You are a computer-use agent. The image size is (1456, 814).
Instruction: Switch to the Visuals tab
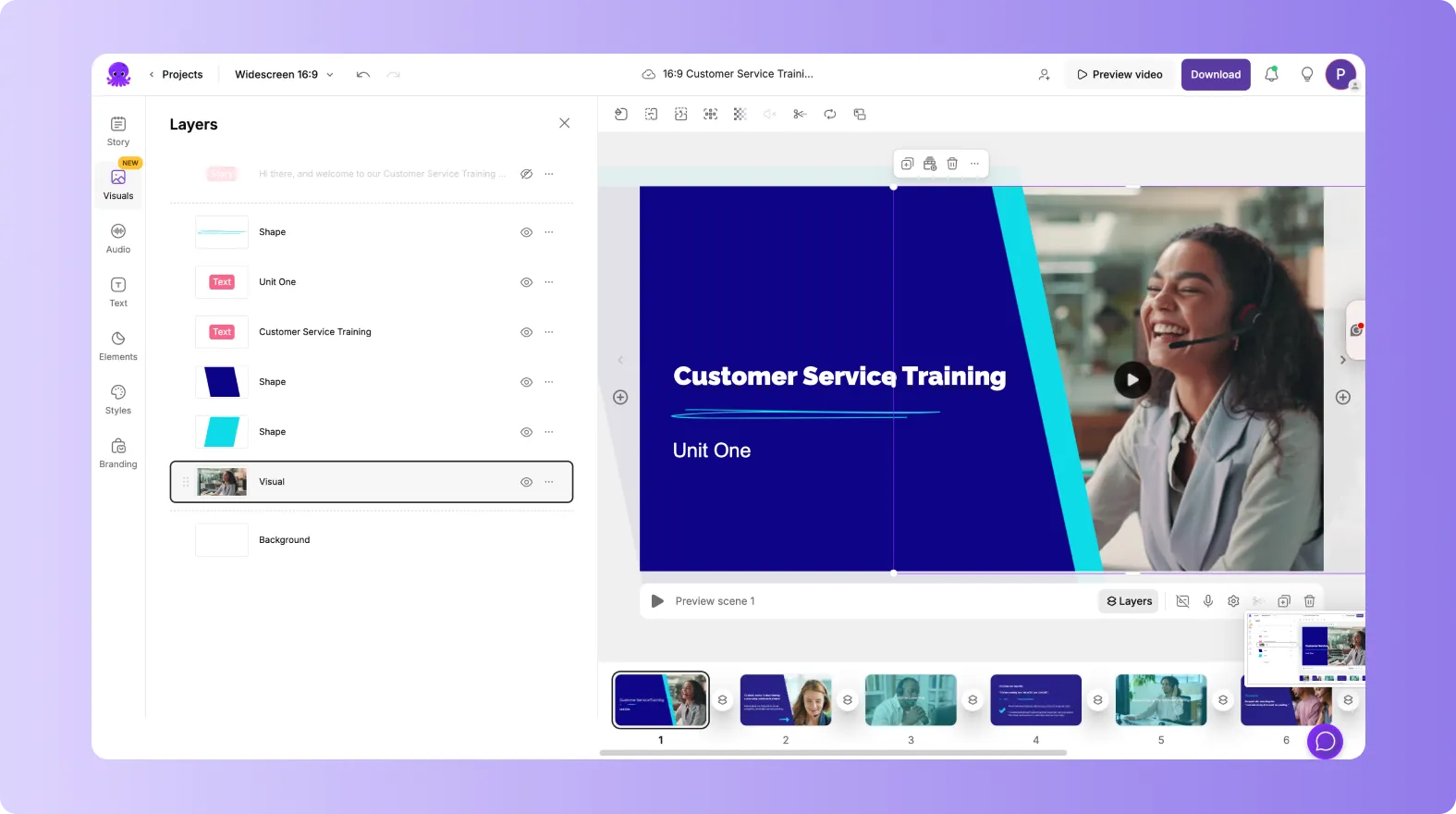pos(118,184)
